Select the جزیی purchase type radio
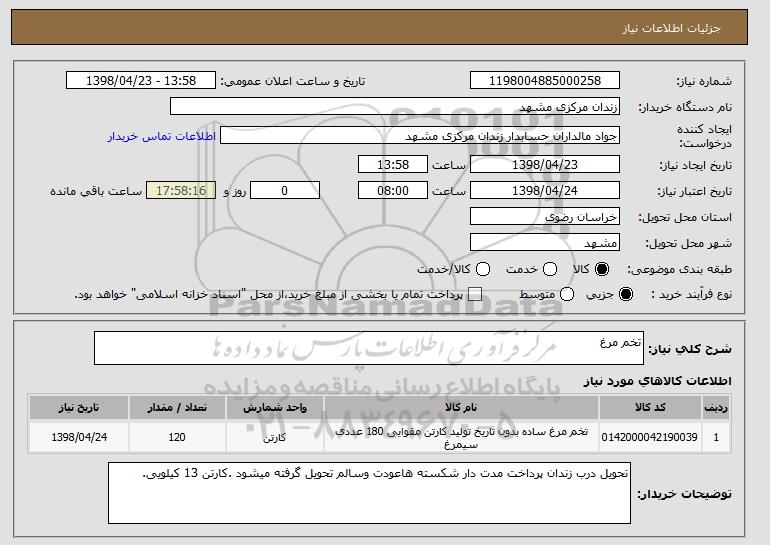Screen dimensions: 770x545 pyautogui.click(x=626, y=294)
